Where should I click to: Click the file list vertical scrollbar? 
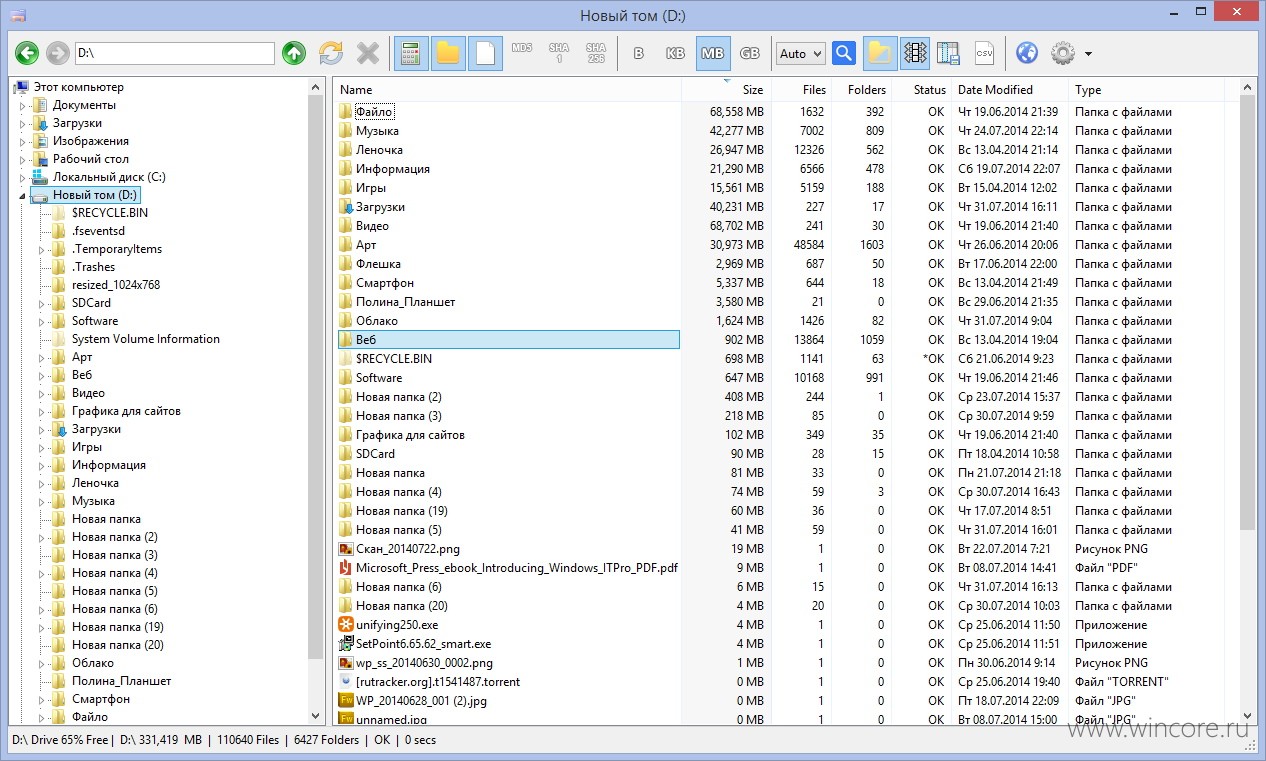pyautogui.click(x=1247, y=310)
